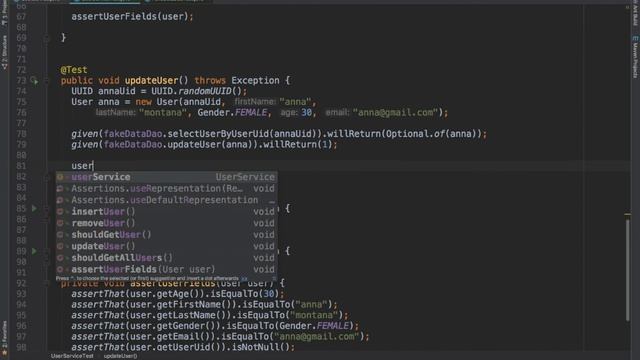Click Gender.FEMALE on line 76
The width and height of the screenshot is (640, 360).
pos(233,113)
